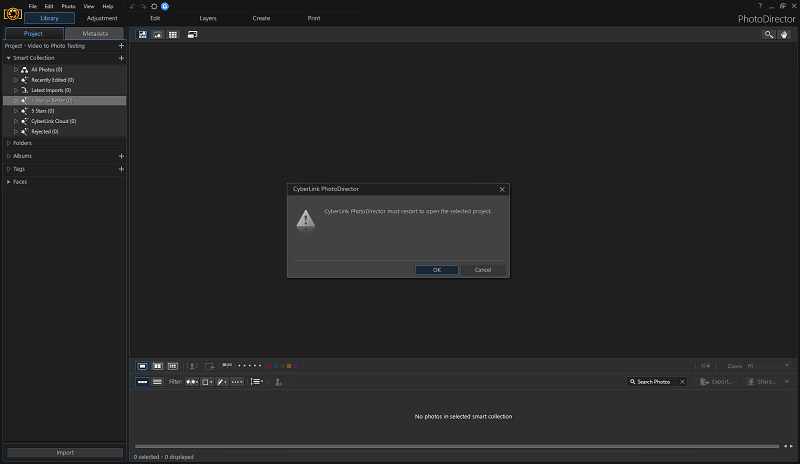Open the sort order dropdown
Screen dimensions: 800x464
(257, 382)
